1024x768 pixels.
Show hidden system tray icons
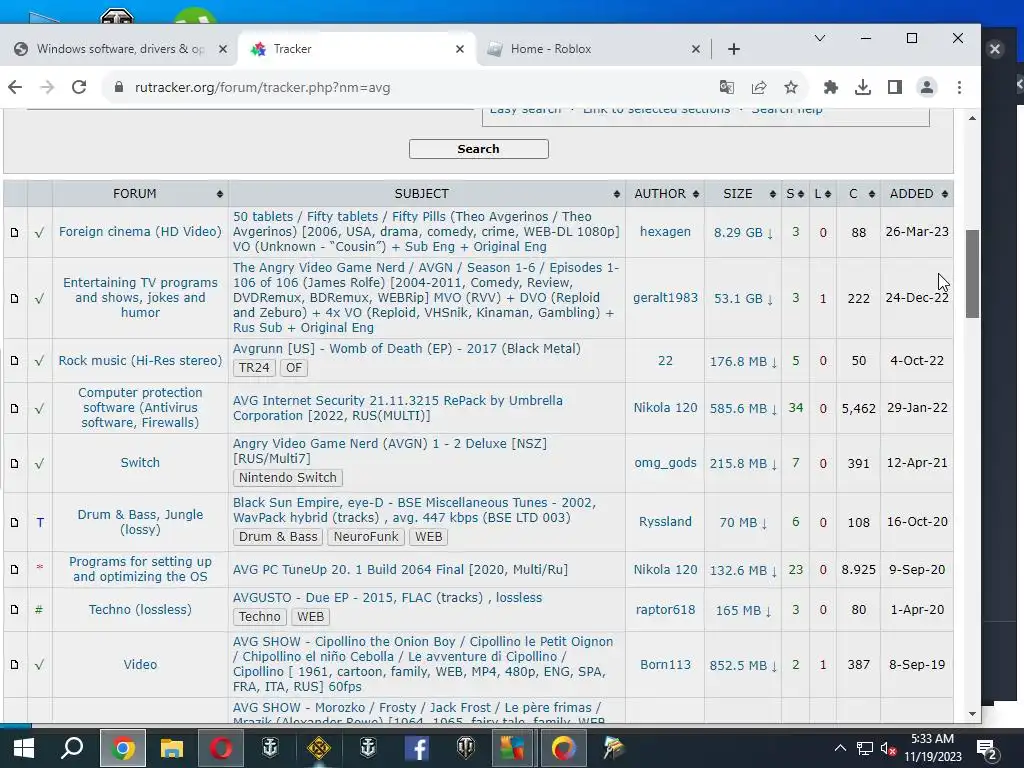pos(840,748)
